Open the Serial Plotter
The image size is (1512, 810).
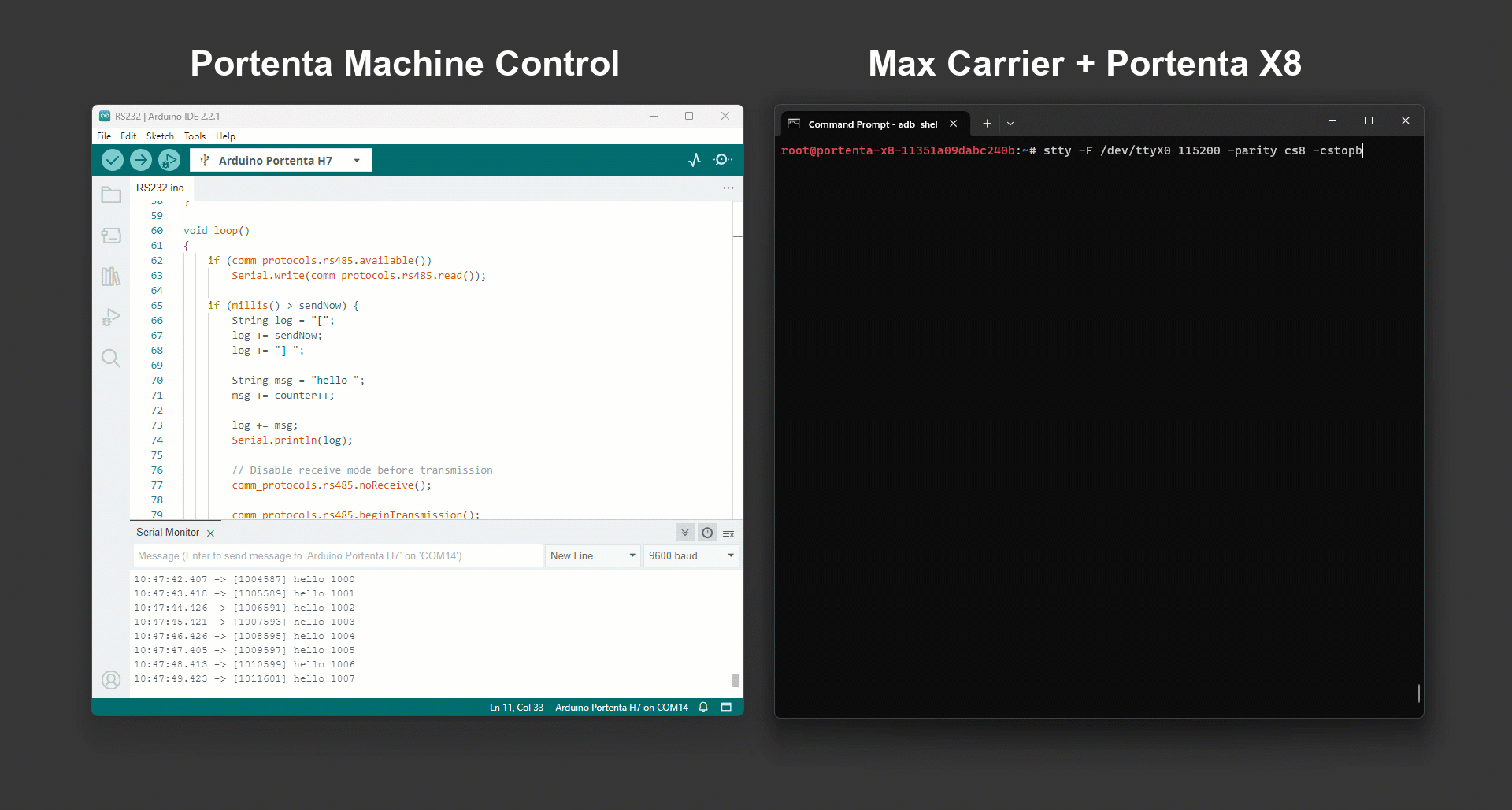[x=695, y=160]
